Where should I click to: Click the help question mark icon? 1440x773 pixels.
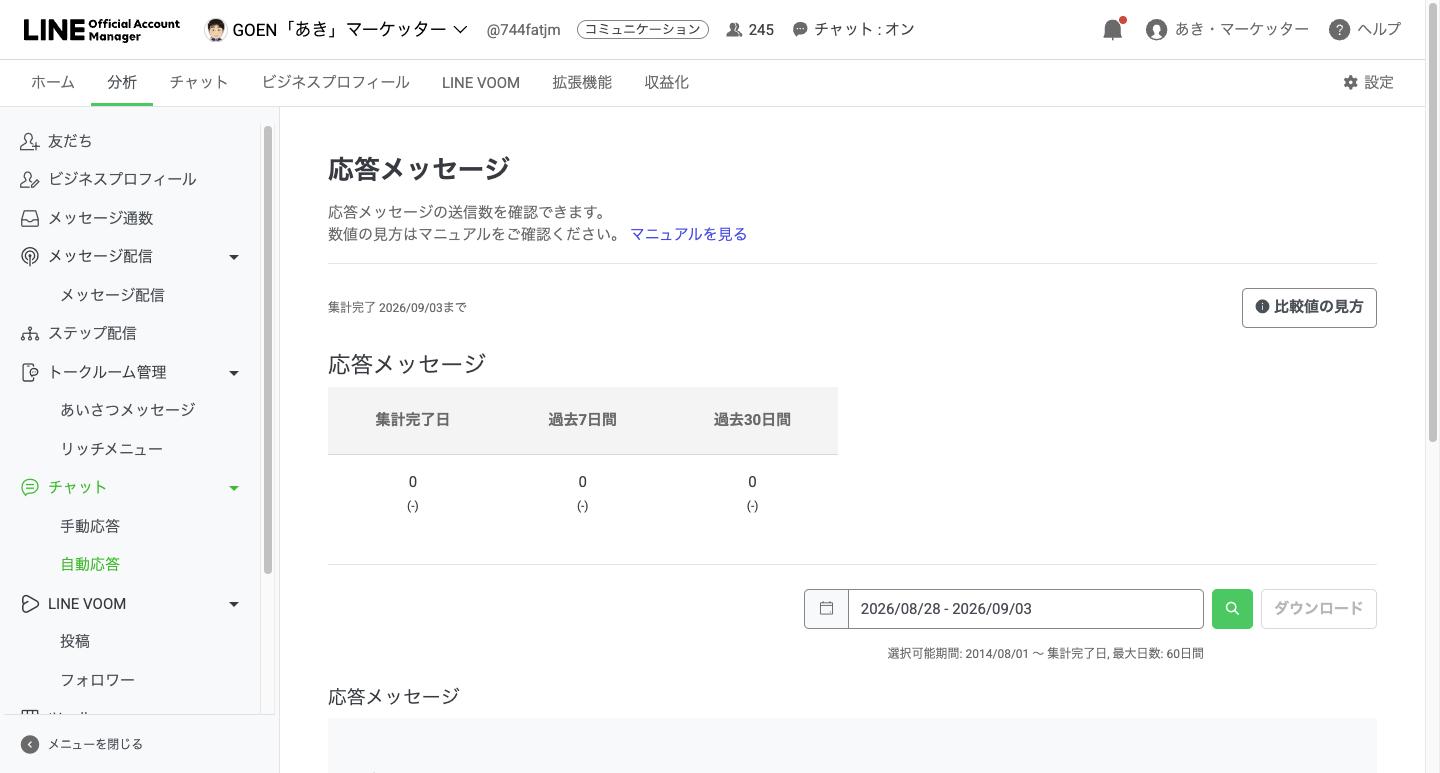[x=1340, y=30]
